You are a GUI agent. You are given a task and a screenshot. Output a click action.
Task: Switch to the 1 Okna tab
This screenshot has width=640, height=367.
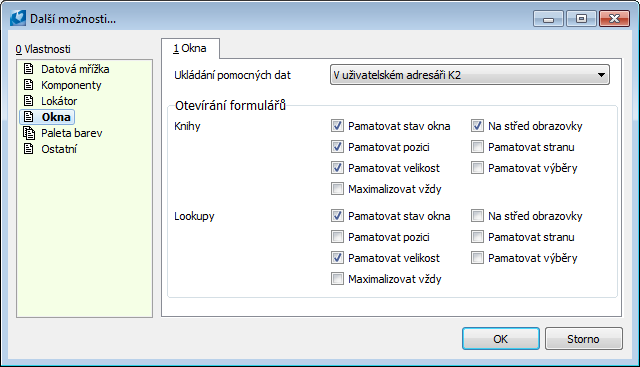pos(190,49)
